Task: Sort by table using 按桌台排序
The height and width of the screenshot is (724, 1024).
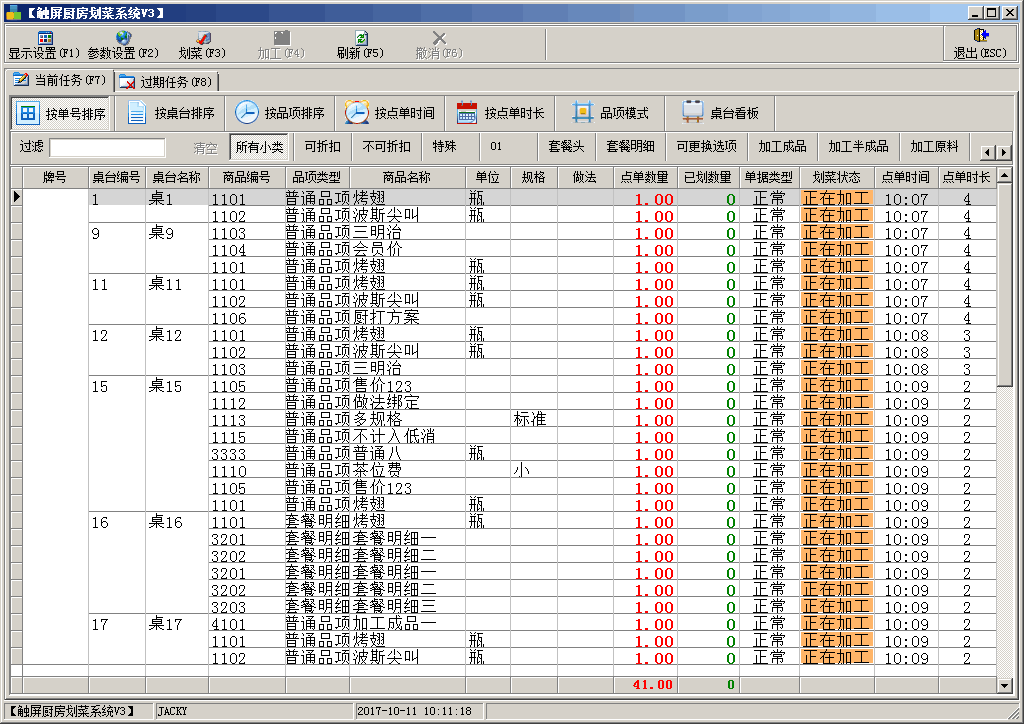Action: (x=171, y=113)
